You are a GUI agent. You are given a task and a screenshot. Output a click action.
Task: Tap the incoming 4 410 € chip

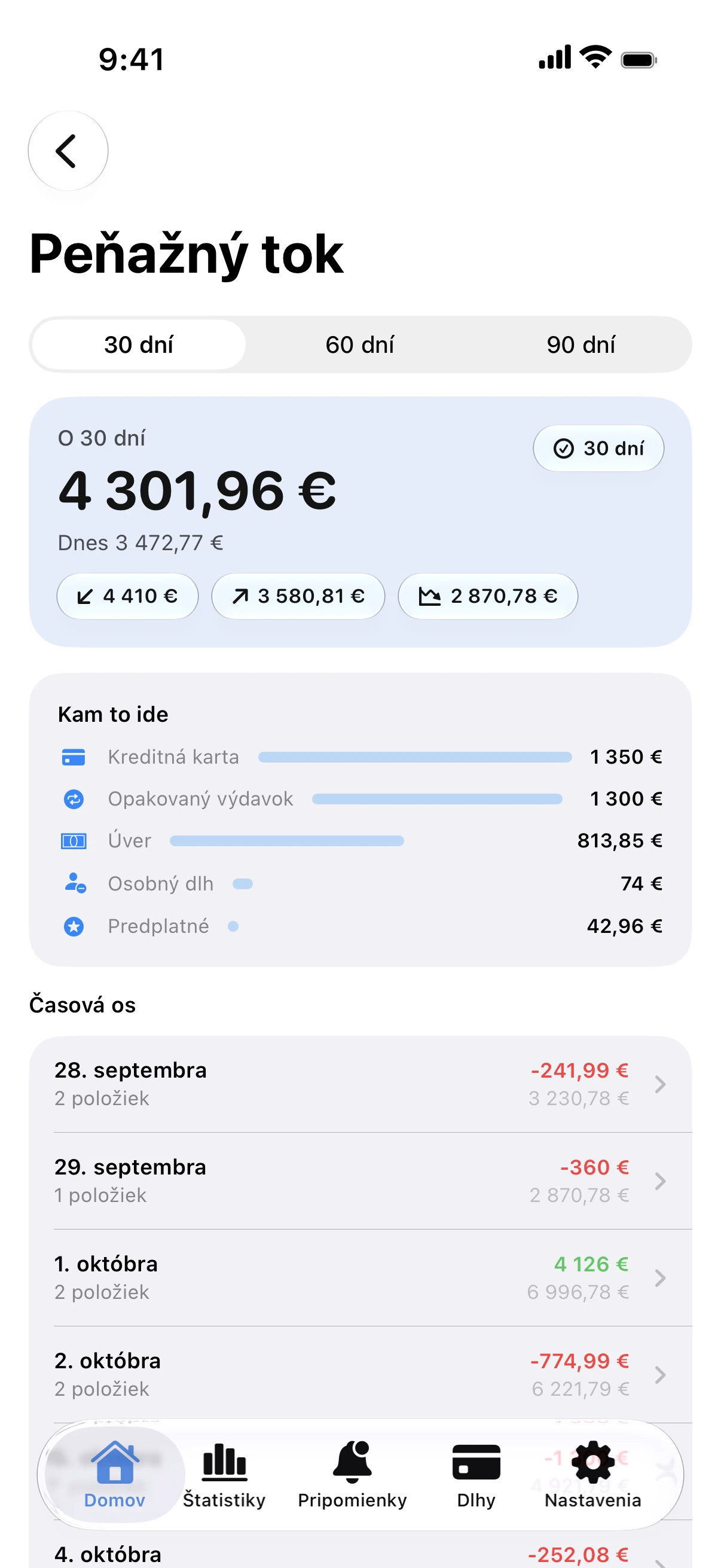point(127,596)
